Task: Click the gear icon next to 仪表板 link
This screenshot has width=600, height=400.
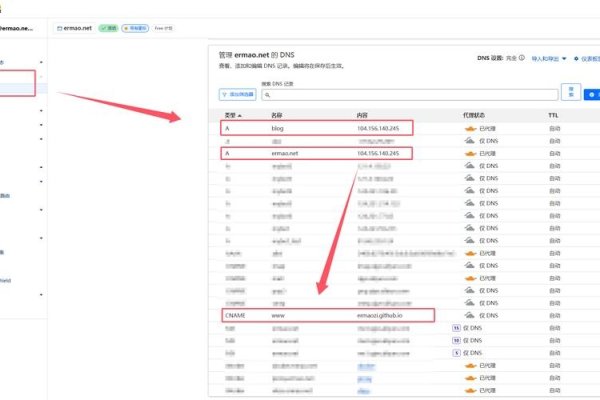Action: click(576, 59)
